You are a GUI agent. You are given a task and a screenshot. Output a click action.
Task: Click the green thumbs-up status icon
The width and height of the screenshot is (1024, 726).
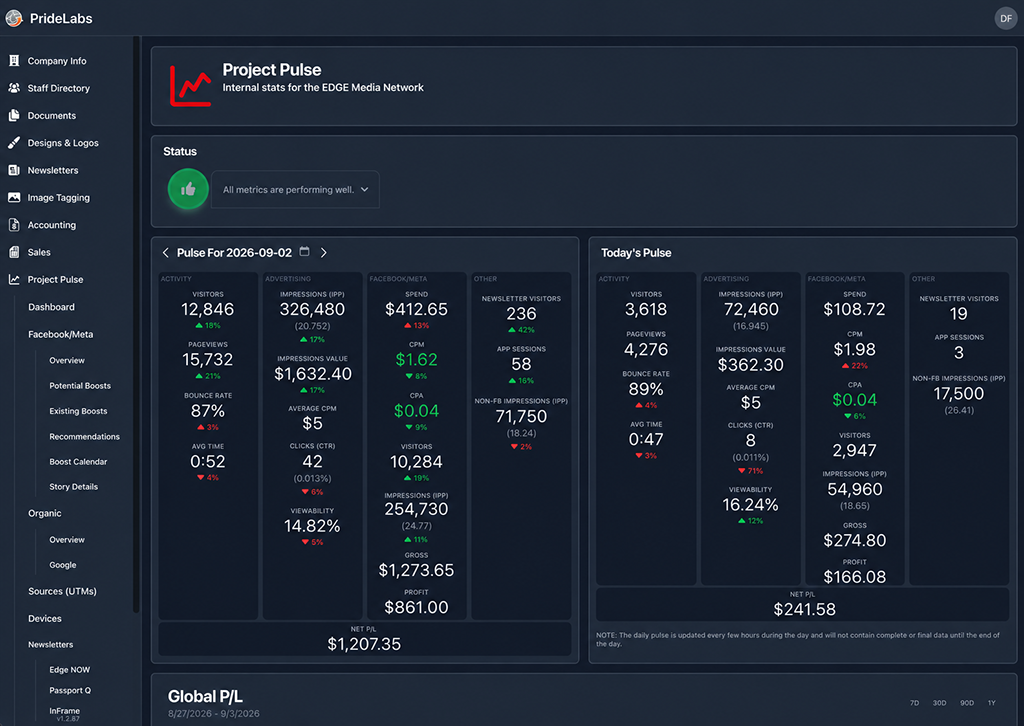(x=188, y=189)
